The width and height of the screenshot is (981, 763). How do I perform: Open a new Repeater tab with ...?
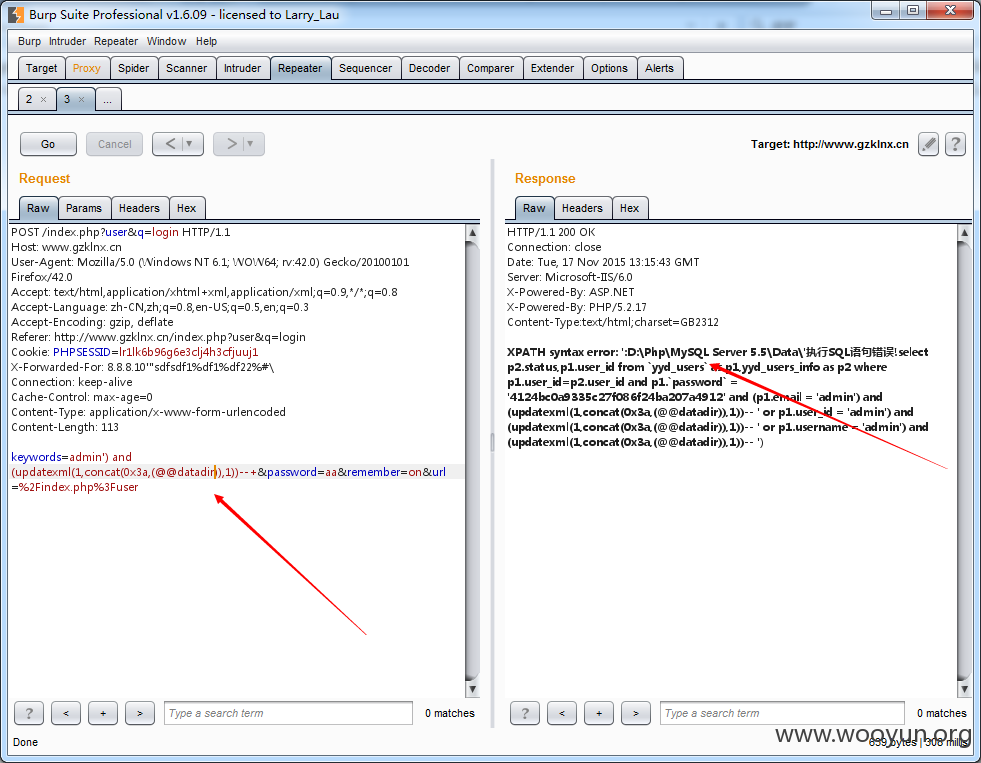tap(108, 99)
